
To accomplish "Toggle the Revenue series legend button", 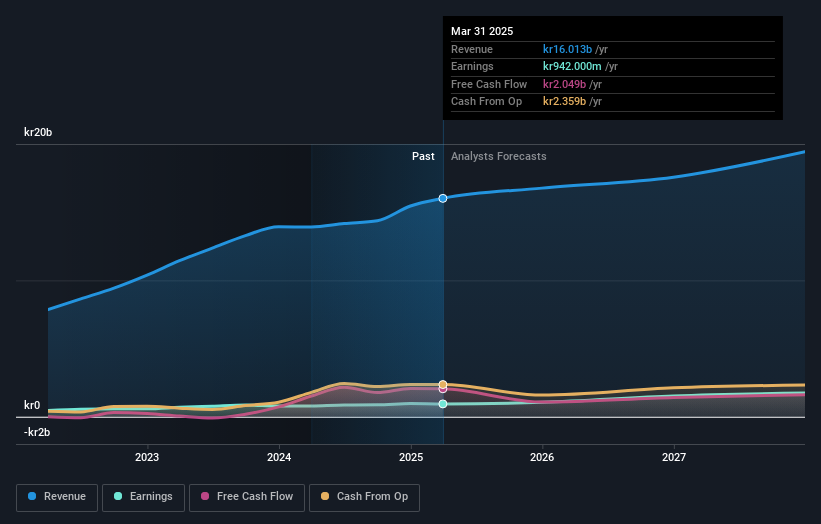I will [57, 497].
